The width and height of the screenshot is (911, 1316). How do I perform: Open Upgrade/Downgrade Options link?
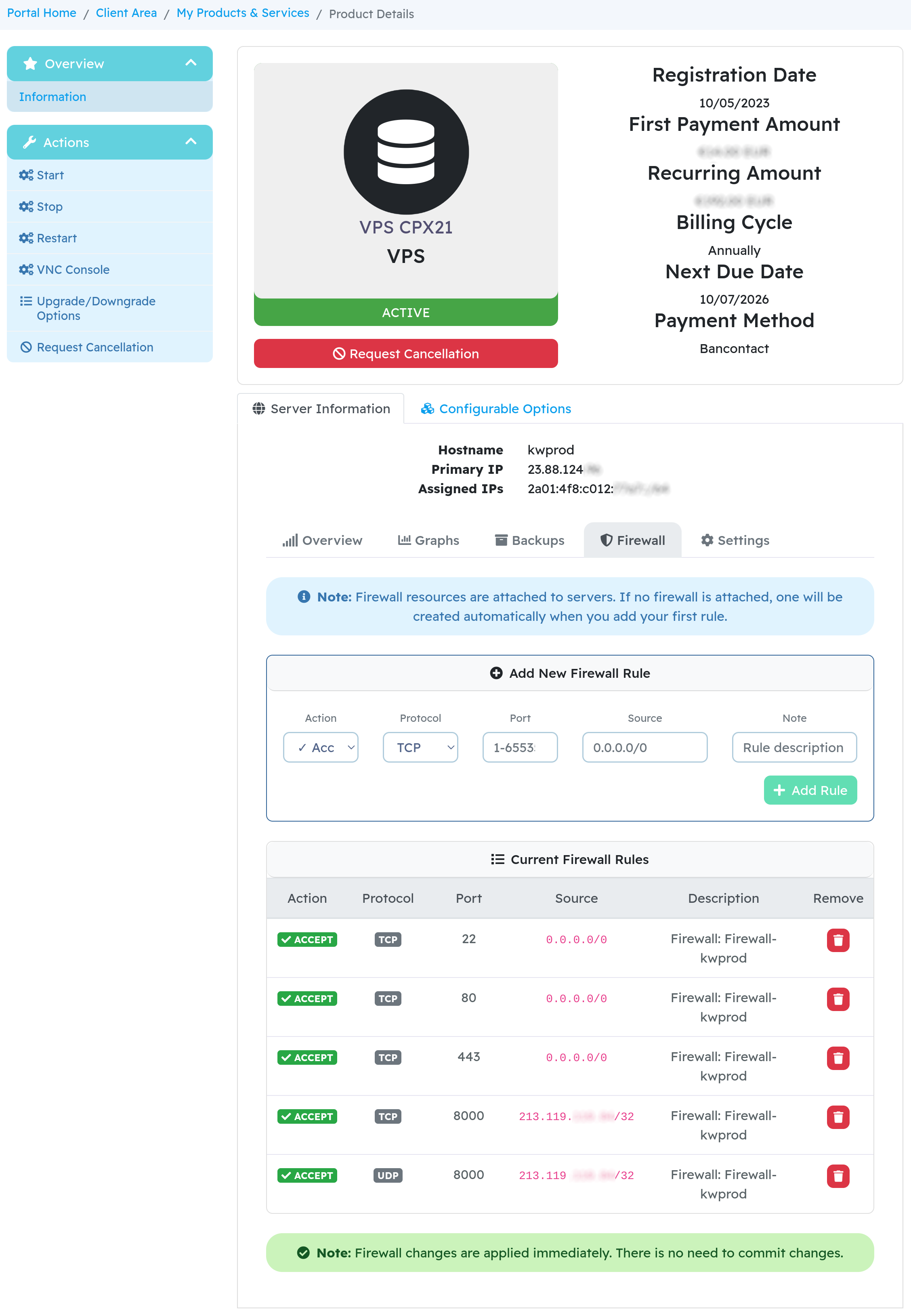click(x=109, y=308)
